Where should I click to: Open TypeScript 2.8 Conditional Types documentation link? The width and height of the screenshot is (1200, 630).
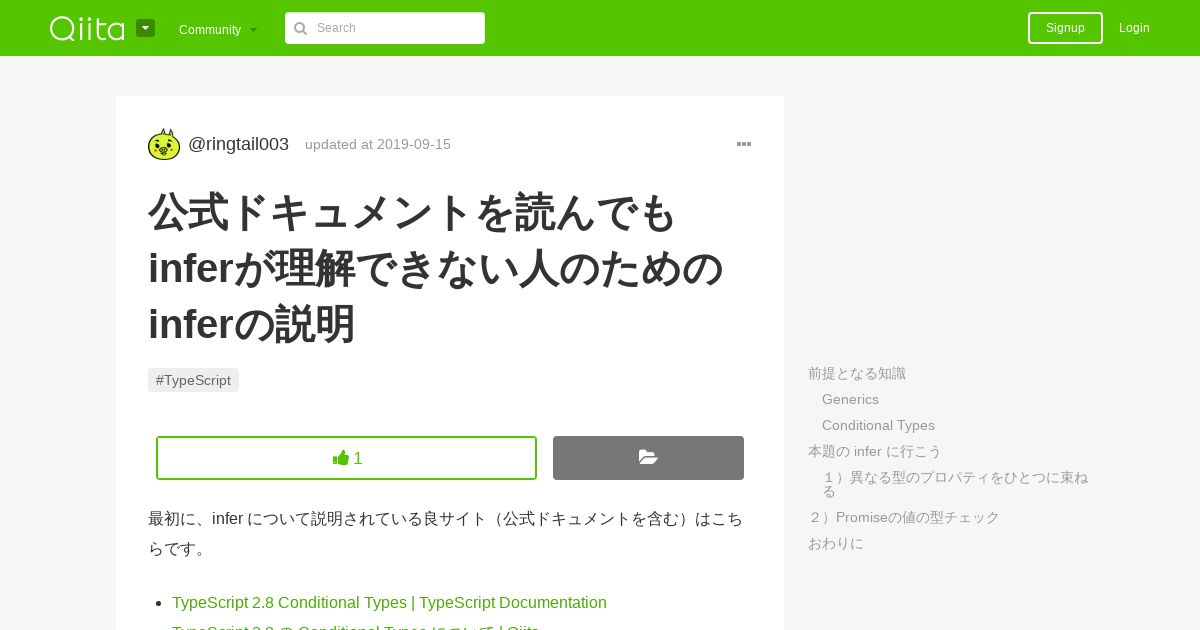(x=389, y=602)
